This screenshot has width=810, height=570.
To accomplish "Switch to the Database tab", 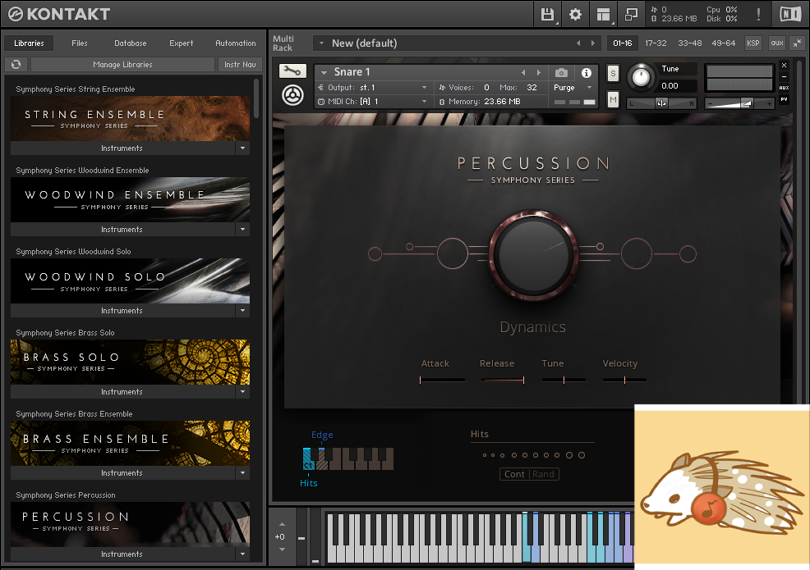I will tap(130, 43).
